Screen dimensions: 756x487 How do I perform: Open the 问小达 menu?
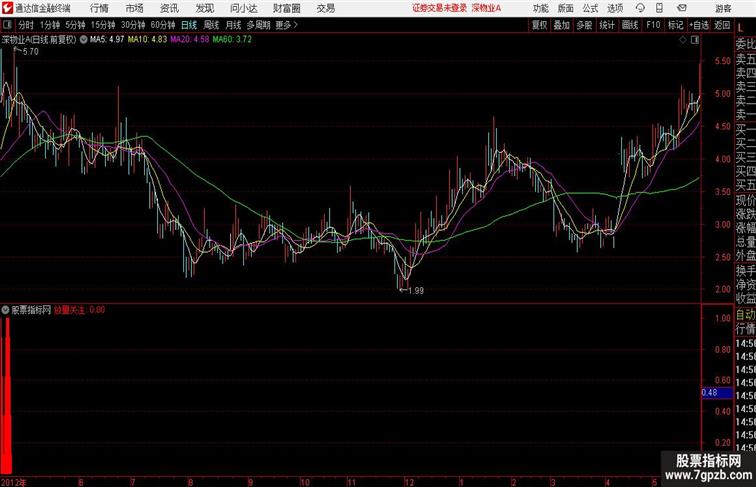pyautogui.click(x=243, y=8)
